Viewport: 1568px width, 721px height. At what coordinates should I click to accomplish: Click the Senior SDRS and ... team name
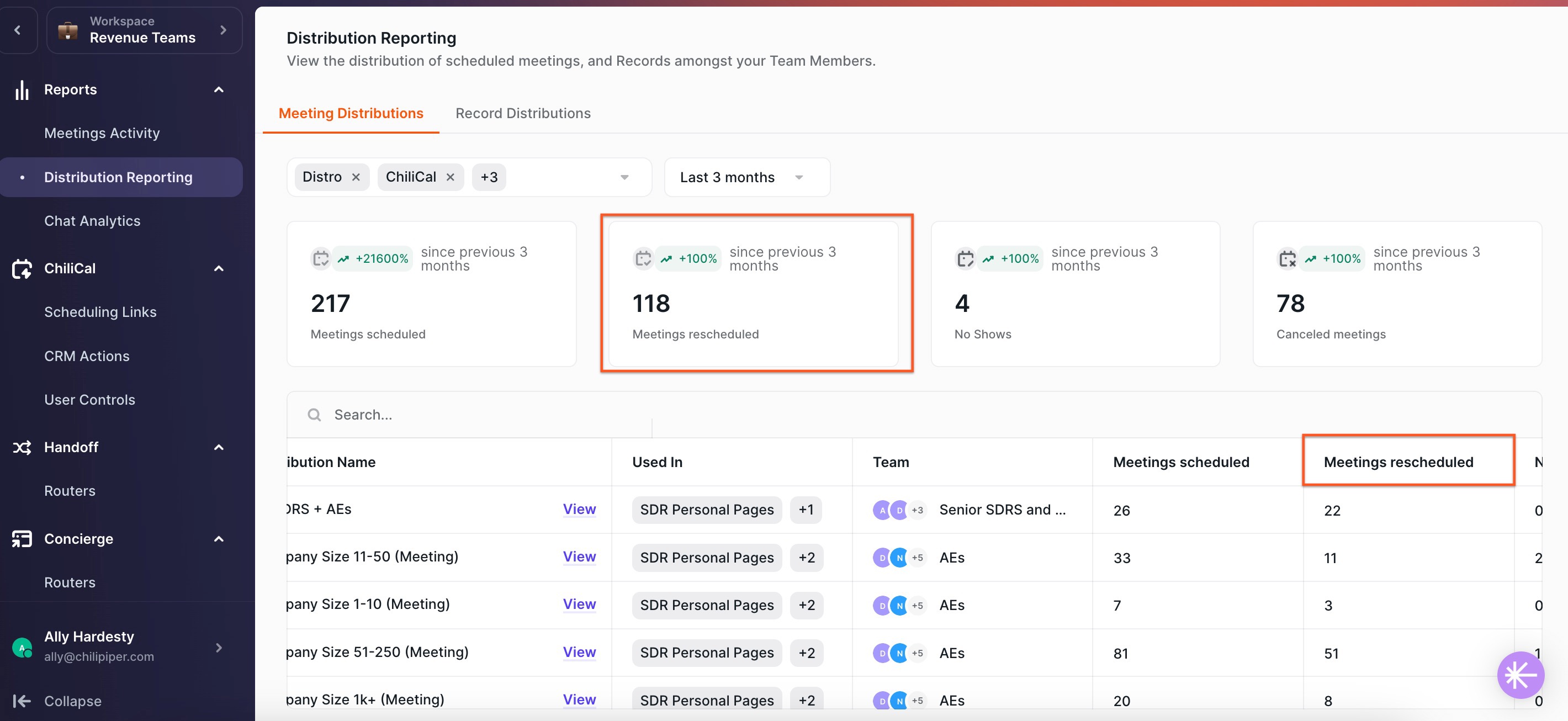(x=1003, y=510)
